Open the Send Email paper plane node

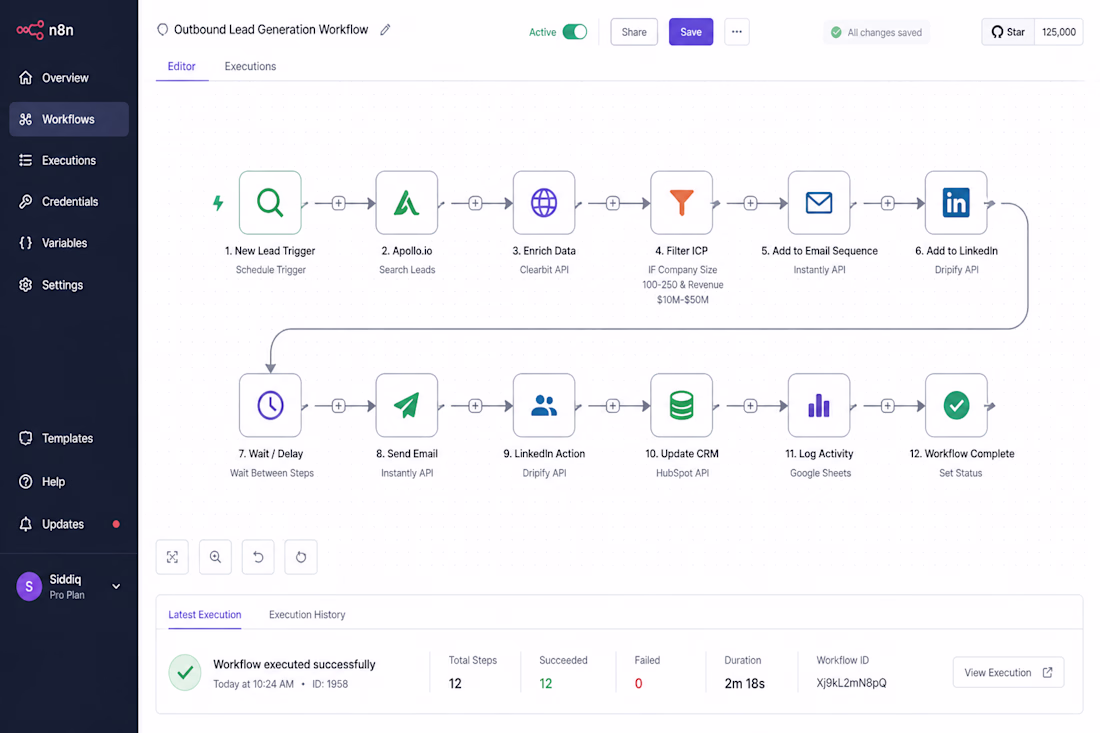407,405
